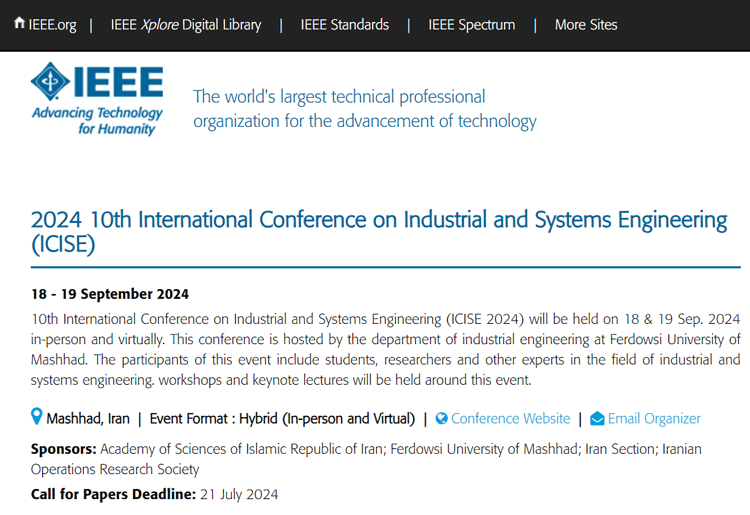
Task: Click the IEEE wordmark text in logo
Action: [119, 82]
